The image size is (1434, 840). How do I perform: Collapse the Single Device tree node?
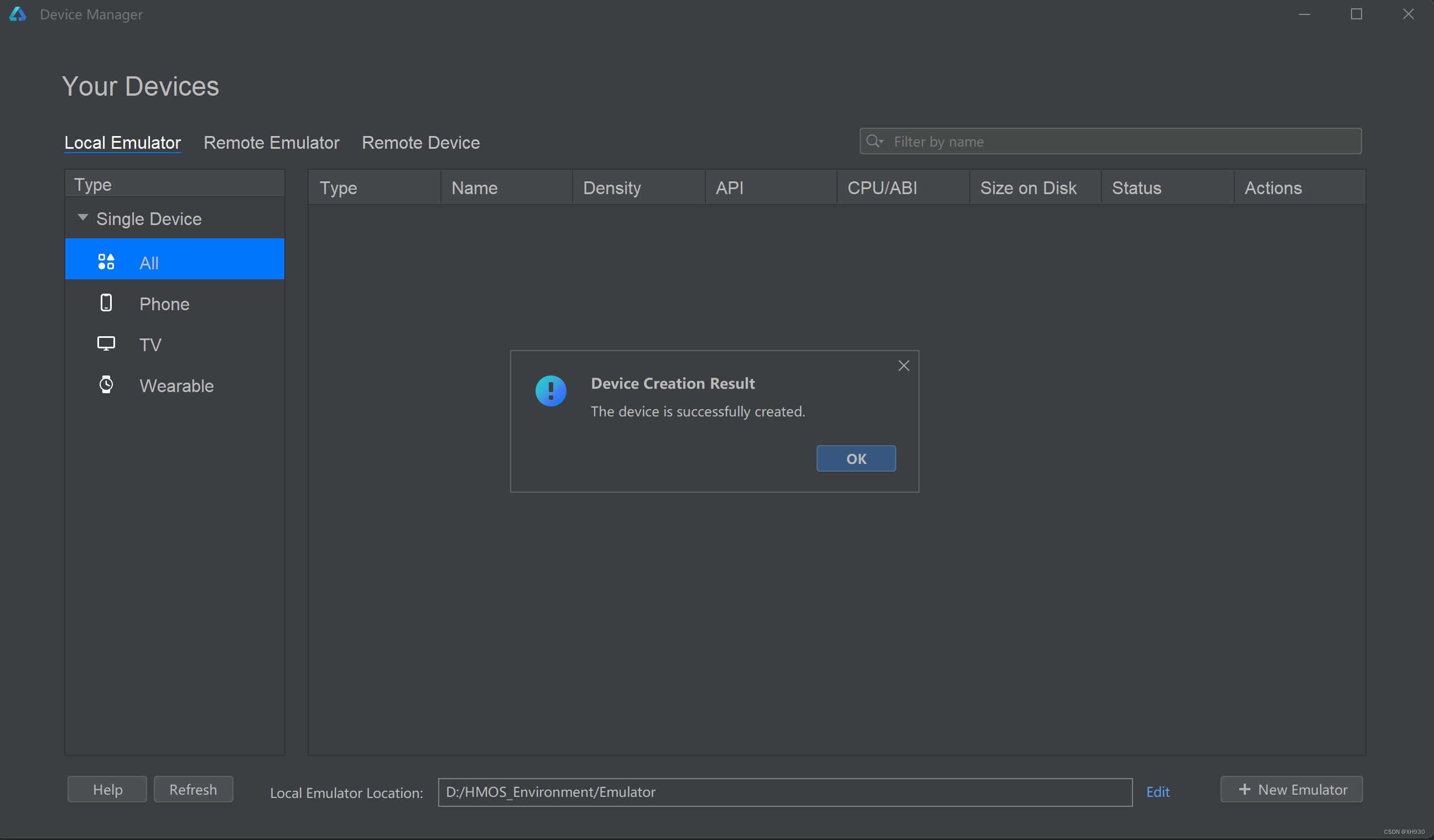[82, 218]
